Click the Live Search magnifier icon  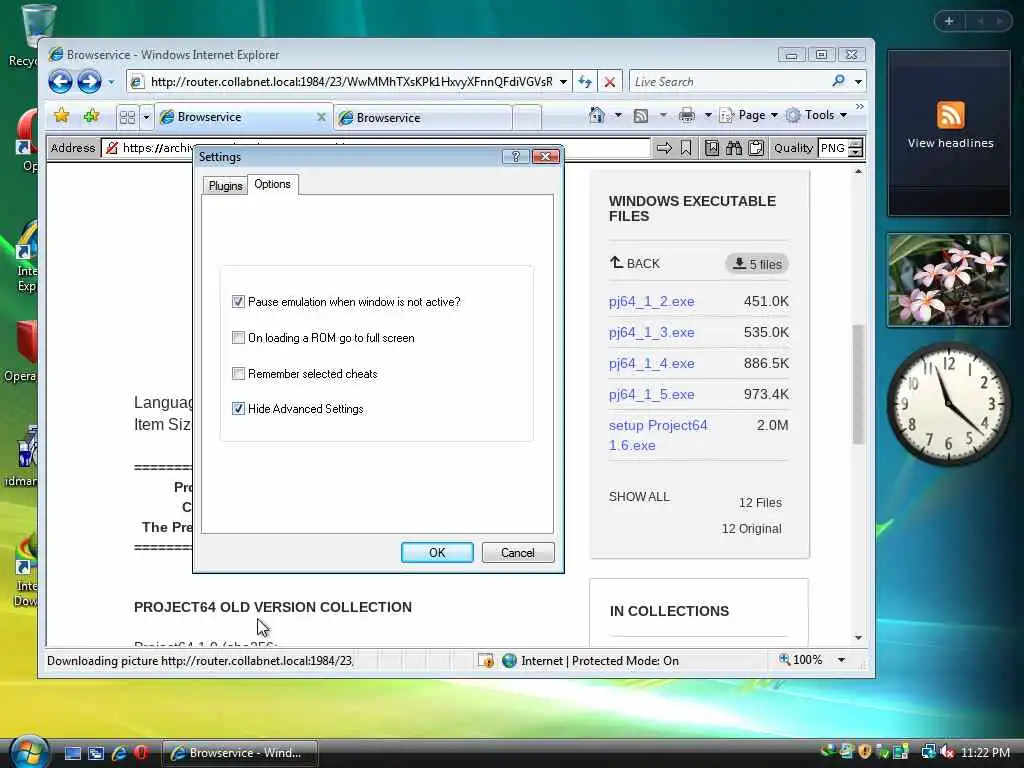839,81
